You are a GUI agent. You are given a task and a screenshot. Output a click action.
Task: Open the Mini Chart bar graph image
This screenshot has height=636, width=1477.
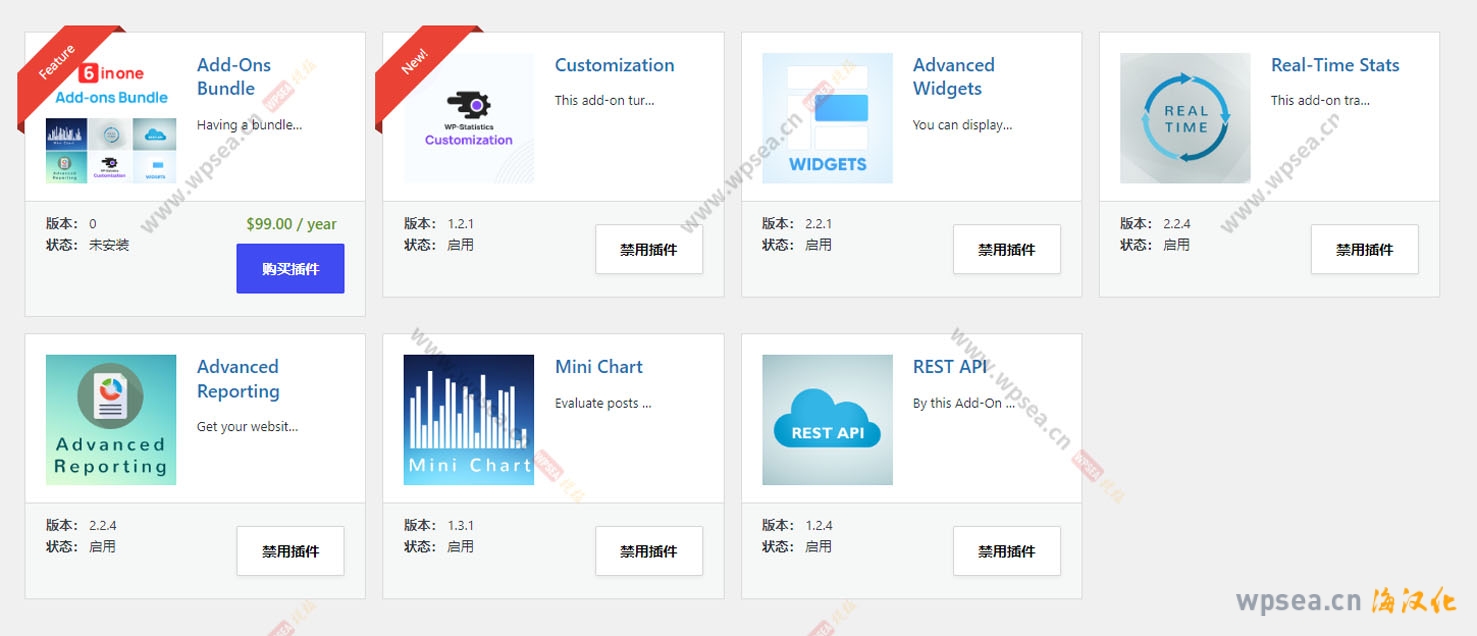click(469, 420)
